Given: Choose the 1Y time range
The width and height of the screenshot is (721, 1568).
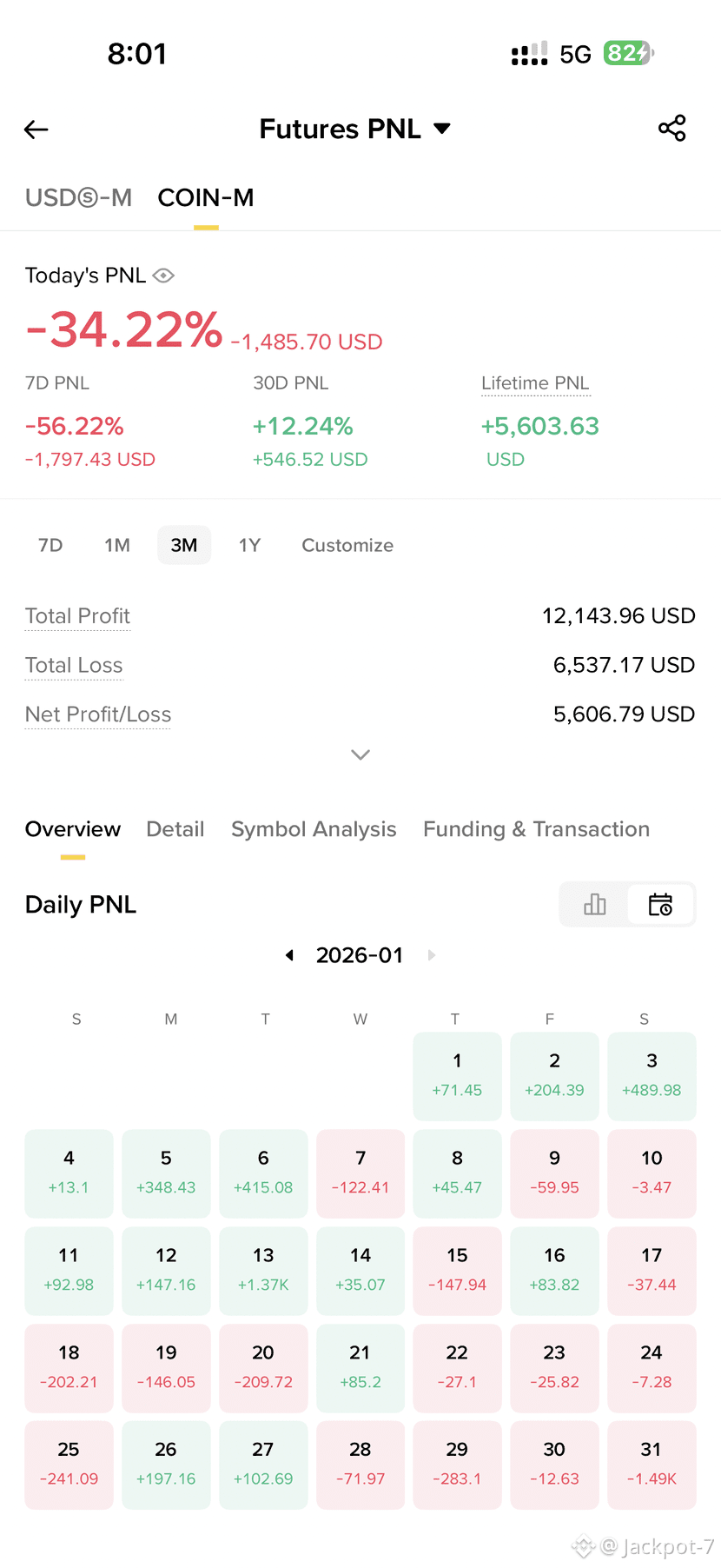Looking at the screenshot, I should pos(249,545).
